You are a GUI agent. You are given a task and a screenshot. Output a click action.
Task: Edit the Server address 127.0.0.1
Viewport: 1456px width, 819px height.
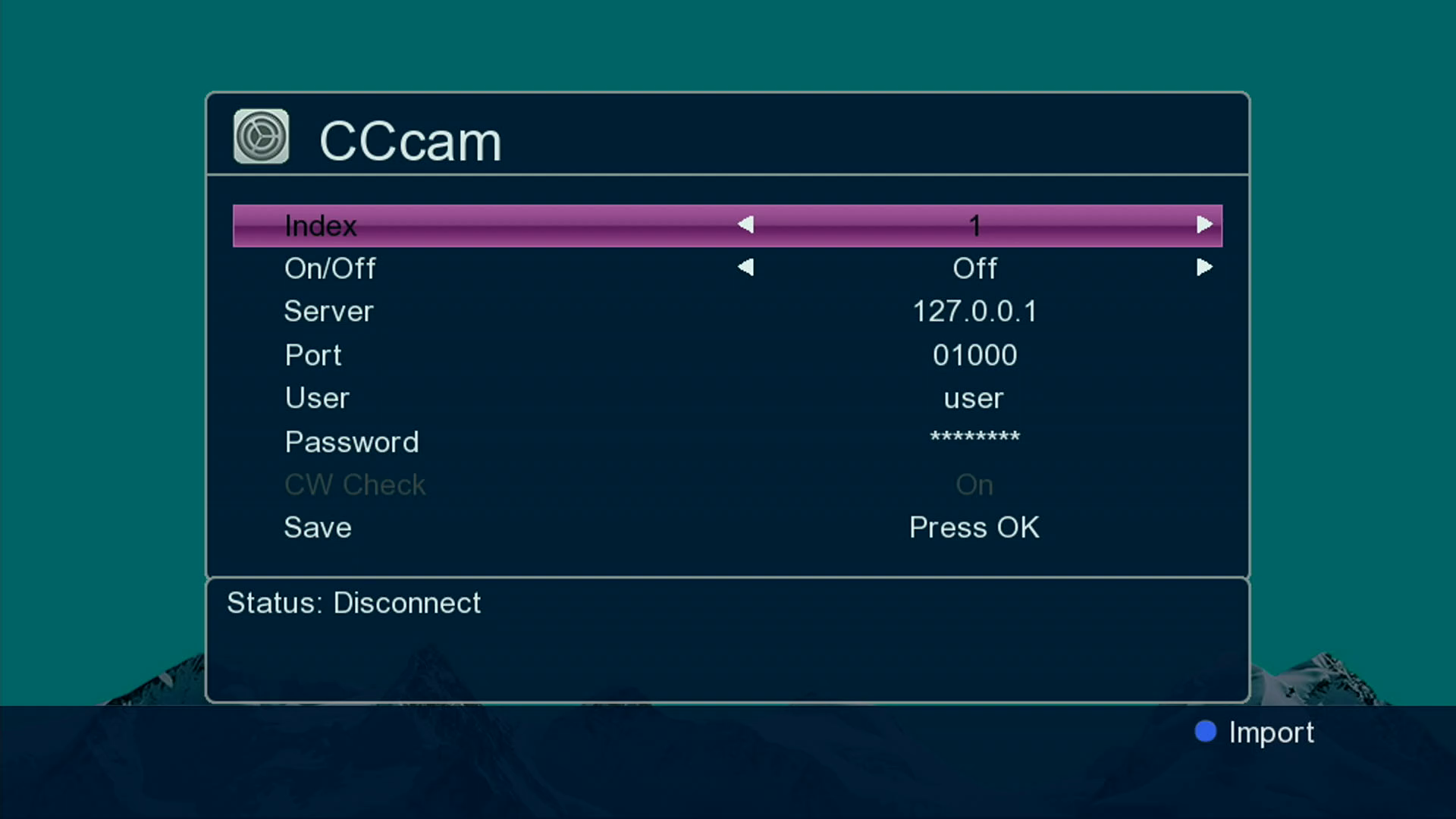974,312
